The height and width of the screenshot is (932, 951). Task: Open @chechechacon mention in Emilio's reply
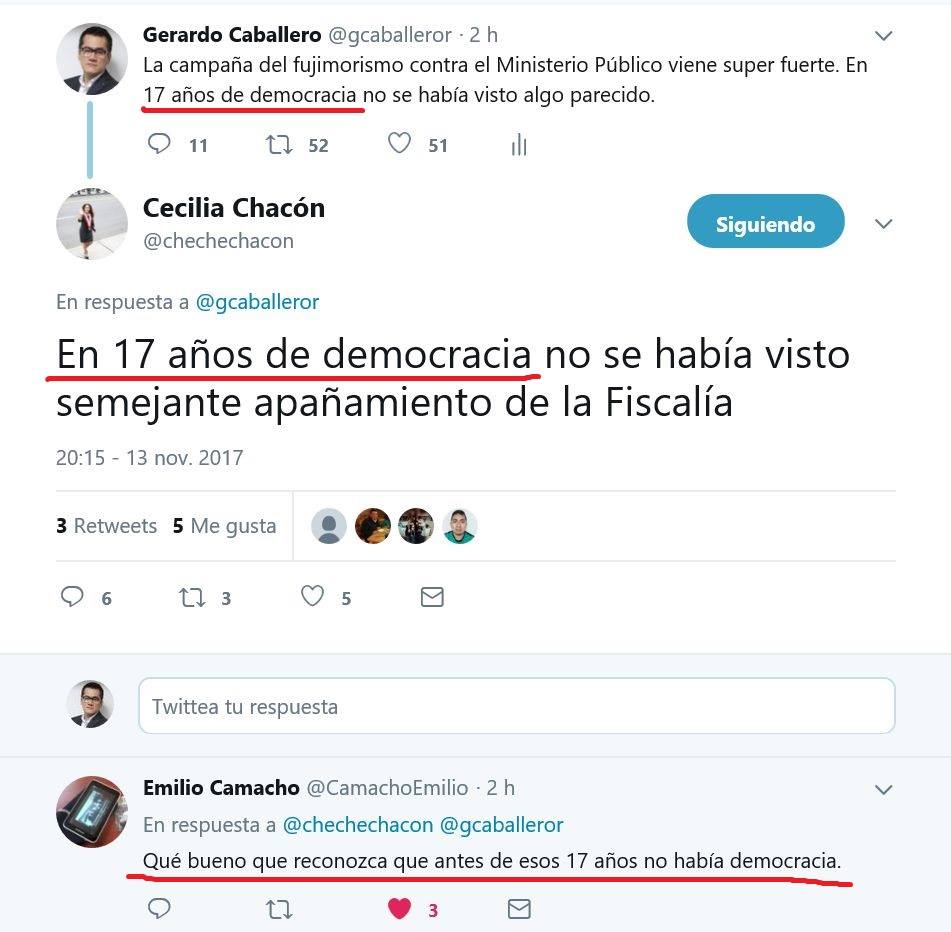358,825
